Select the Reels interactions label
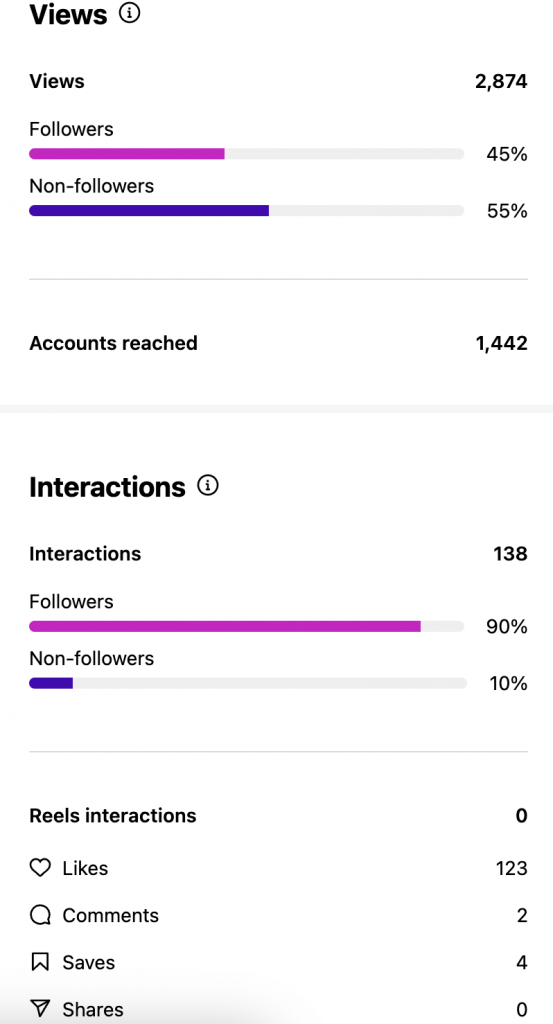The height and width of the screenshot is (1024, 553). (x=113, y=816)
